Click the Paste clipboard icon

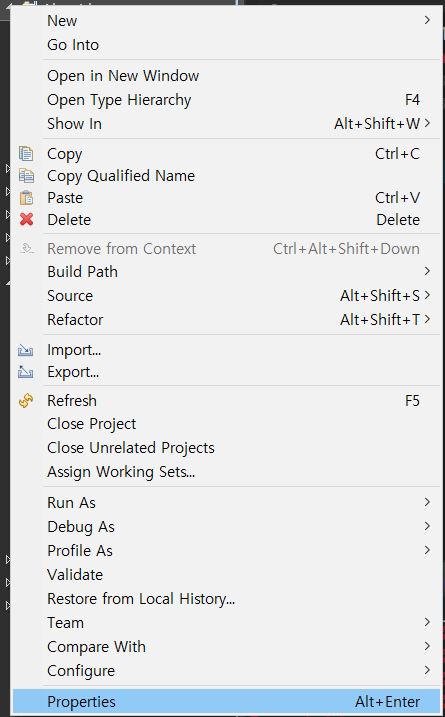pyautogui.click(x=26, y=198)
